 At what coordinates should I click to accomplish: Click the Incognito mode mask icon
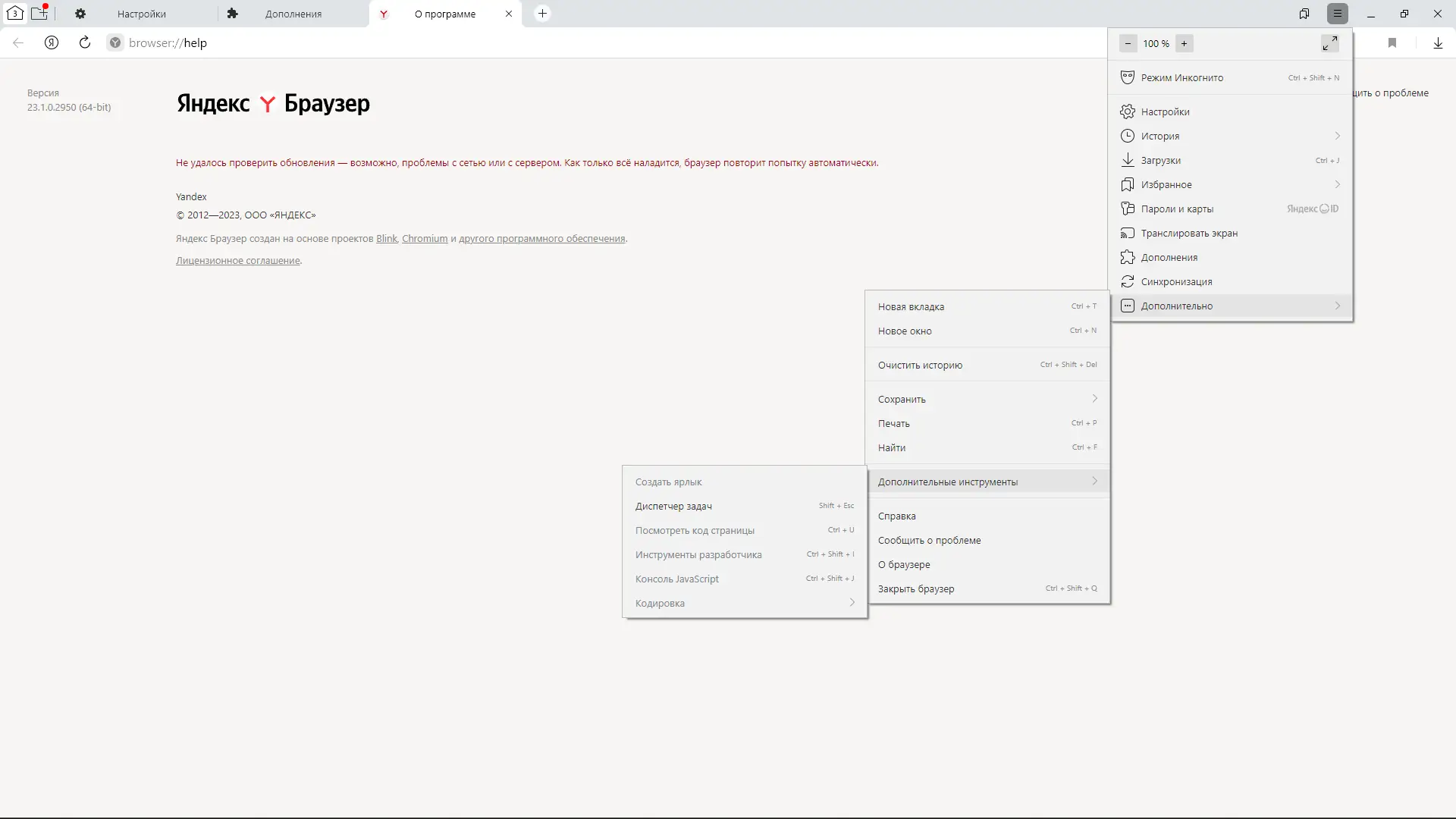(1128, 77)
